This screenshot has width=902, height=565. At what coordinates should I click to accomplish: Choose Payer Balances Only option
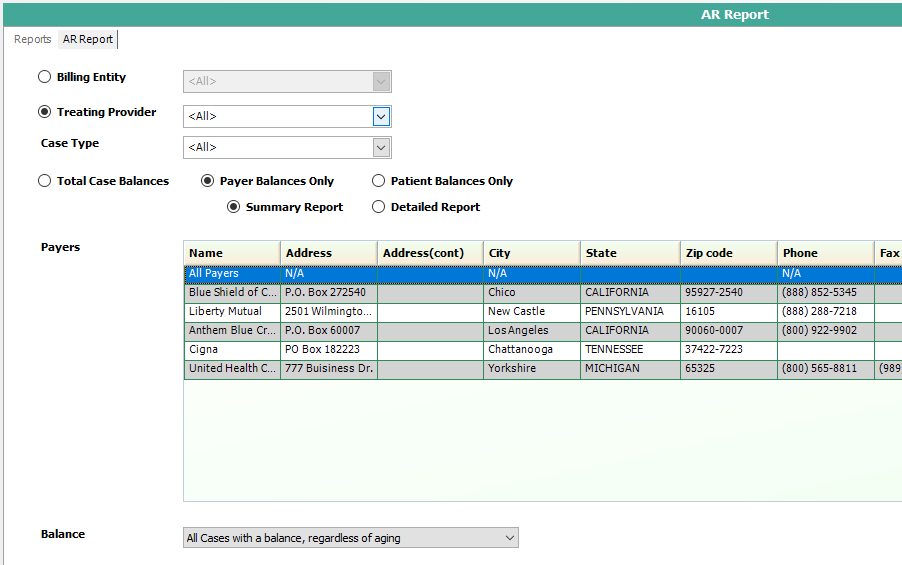[207, 181]
